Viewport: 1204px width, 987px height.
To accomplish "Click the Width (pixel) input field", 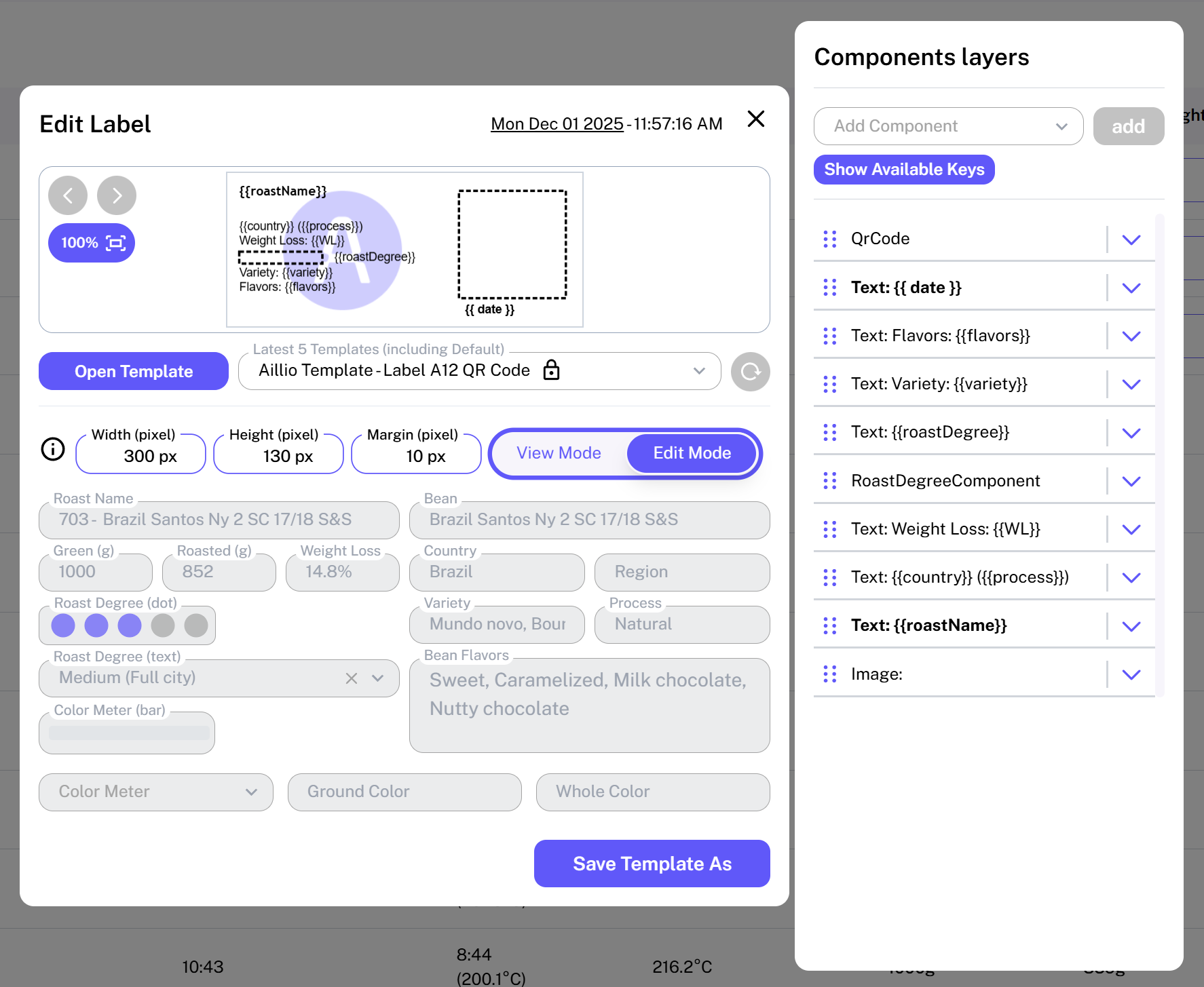I will (x=141, y=456).
